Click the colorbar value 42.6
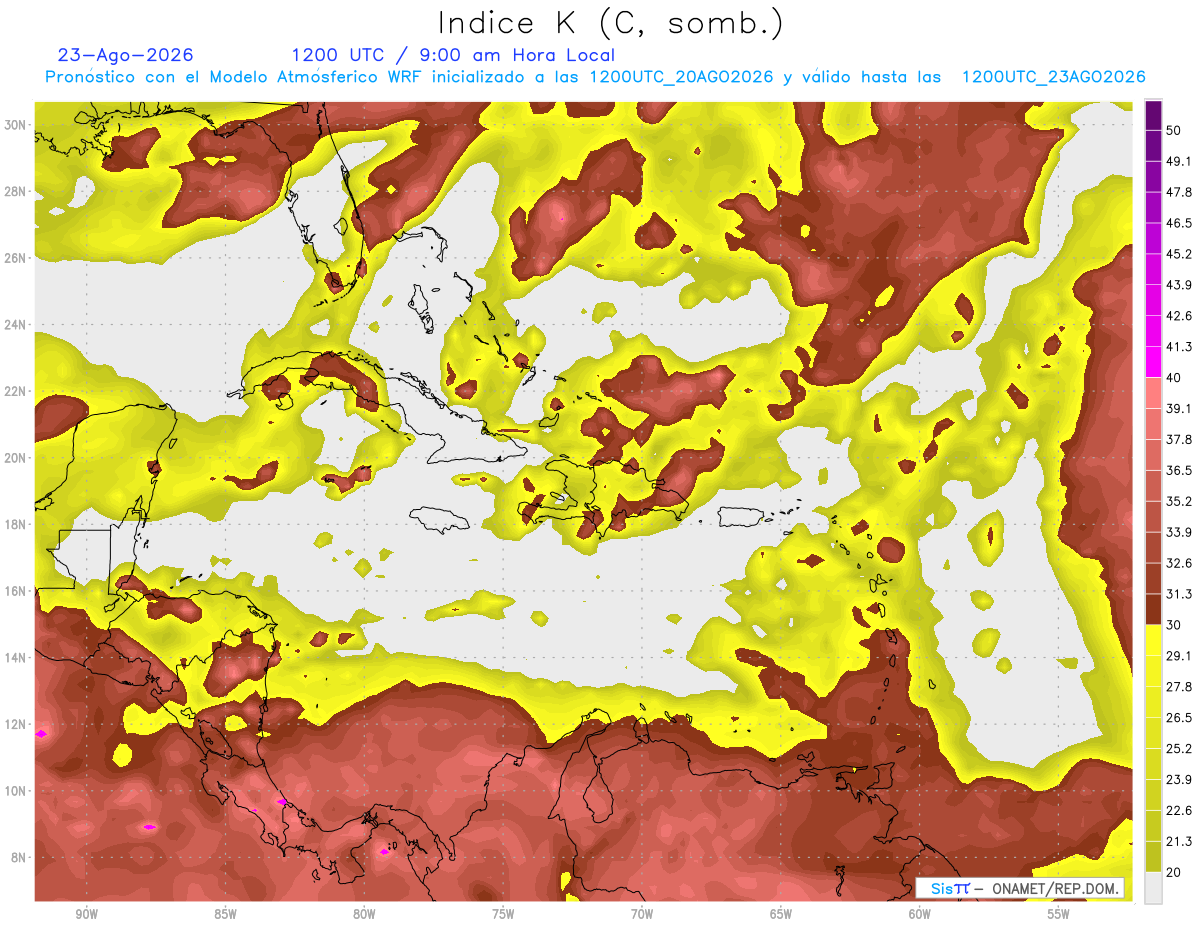Image resolution: width=1200 pixels, height=927 pixels. (x=1178, y=316)
